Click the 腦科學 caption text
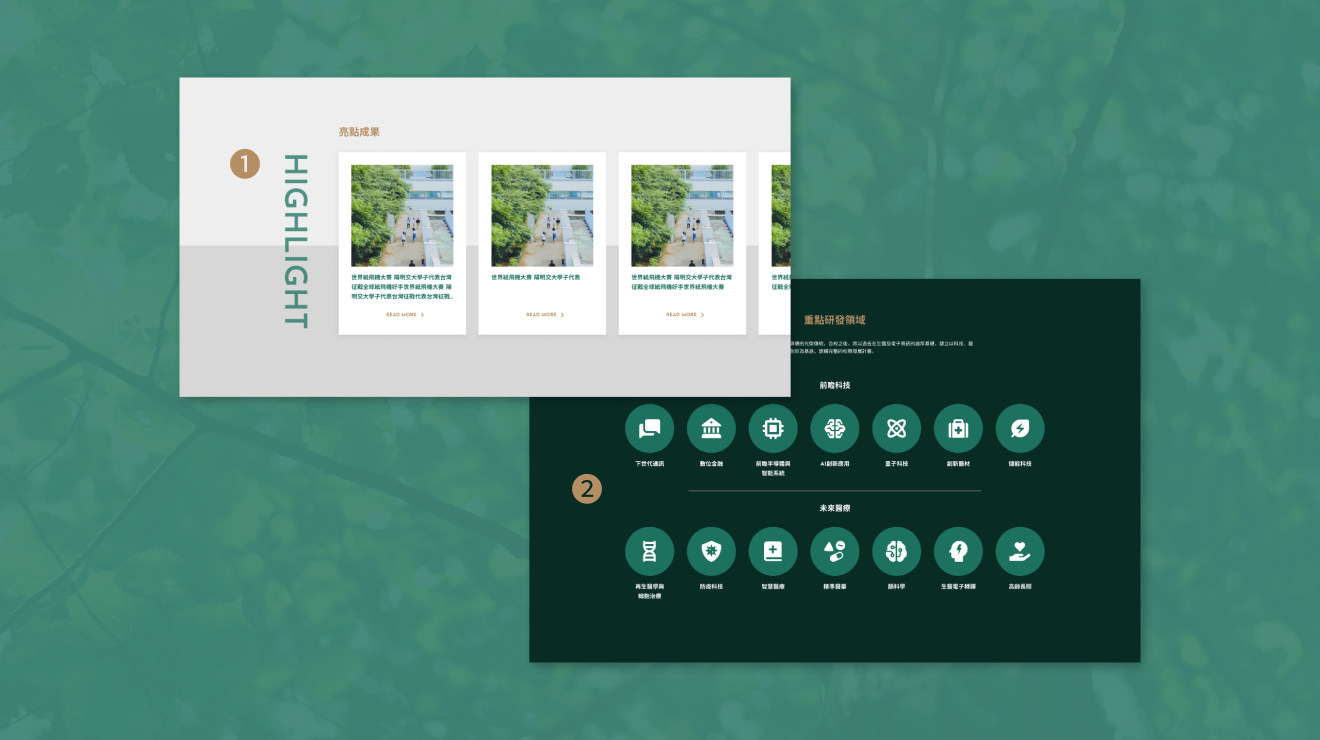Screen dimensions: 1320x740 point(897,587)
